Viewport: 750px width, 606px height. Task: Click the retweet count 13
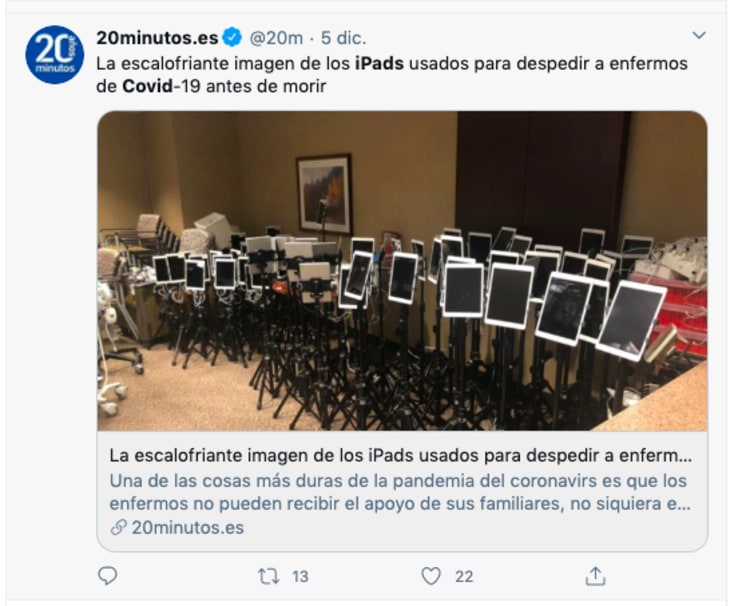[x=300, y=577]
